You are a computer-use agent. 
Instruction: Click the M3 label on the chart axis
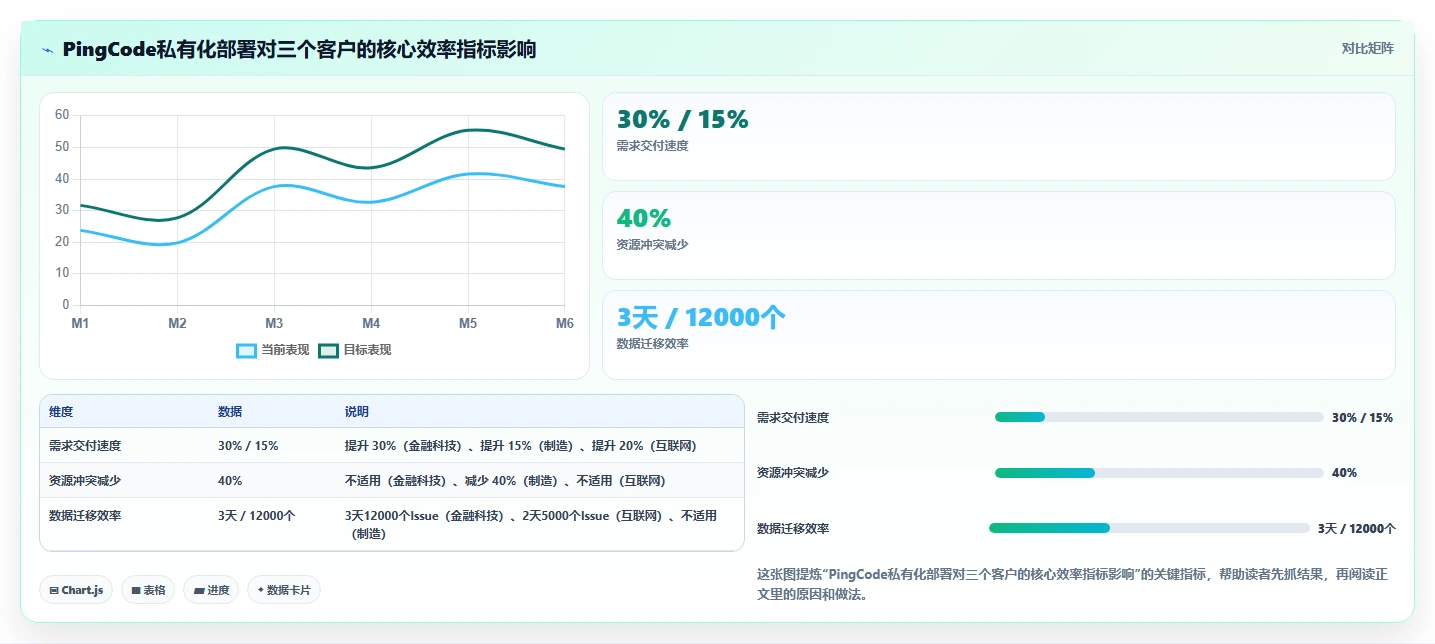[x=274, y=324]
